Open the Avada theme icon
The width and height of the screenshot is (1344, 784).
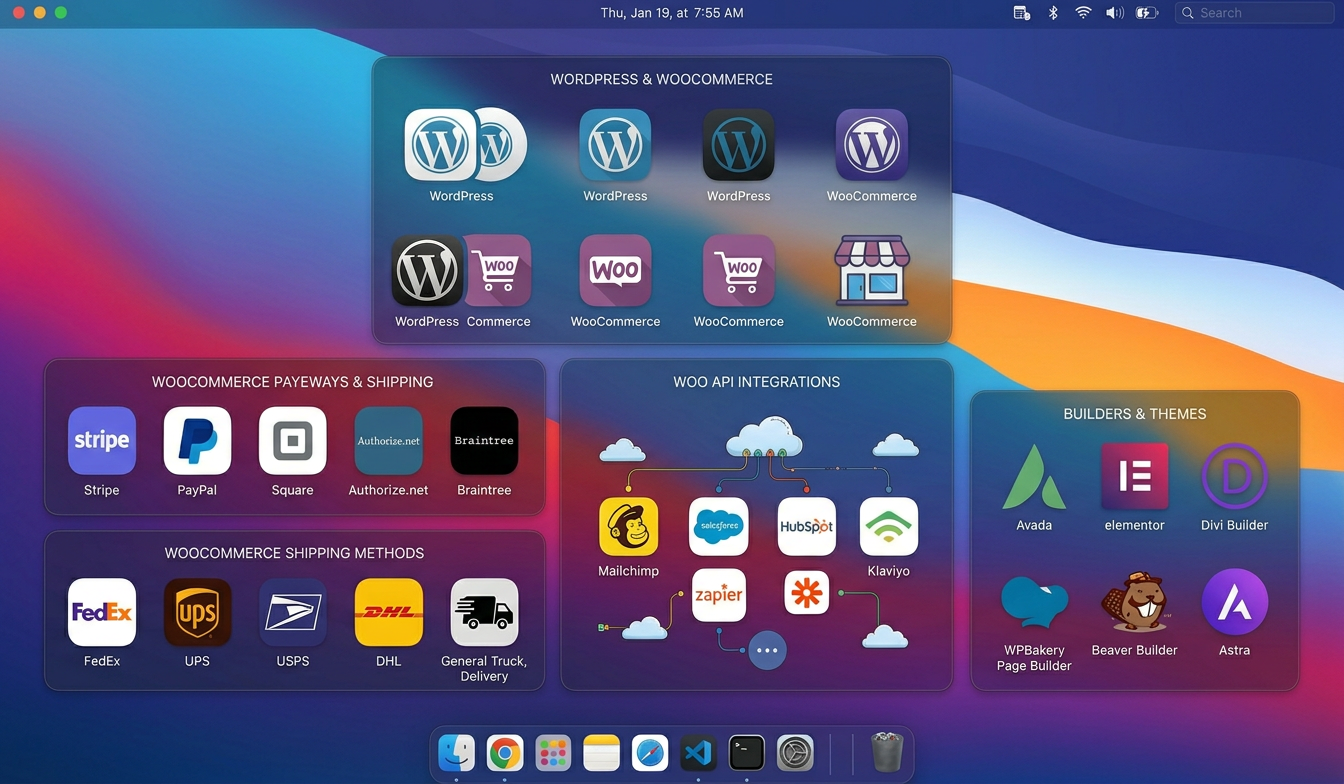(x=1034, y=477)
